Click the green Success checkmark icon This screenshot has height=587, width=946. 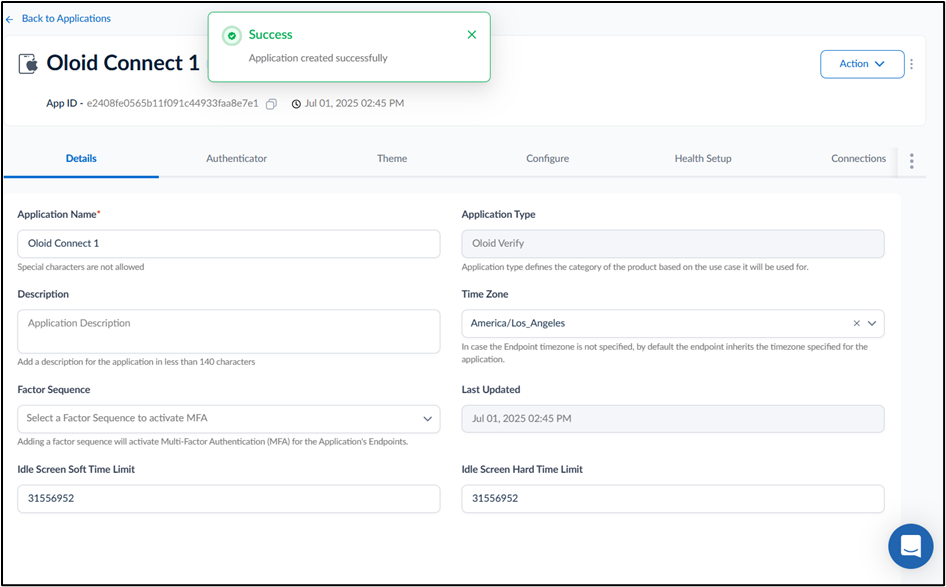[x=232, y=36]
